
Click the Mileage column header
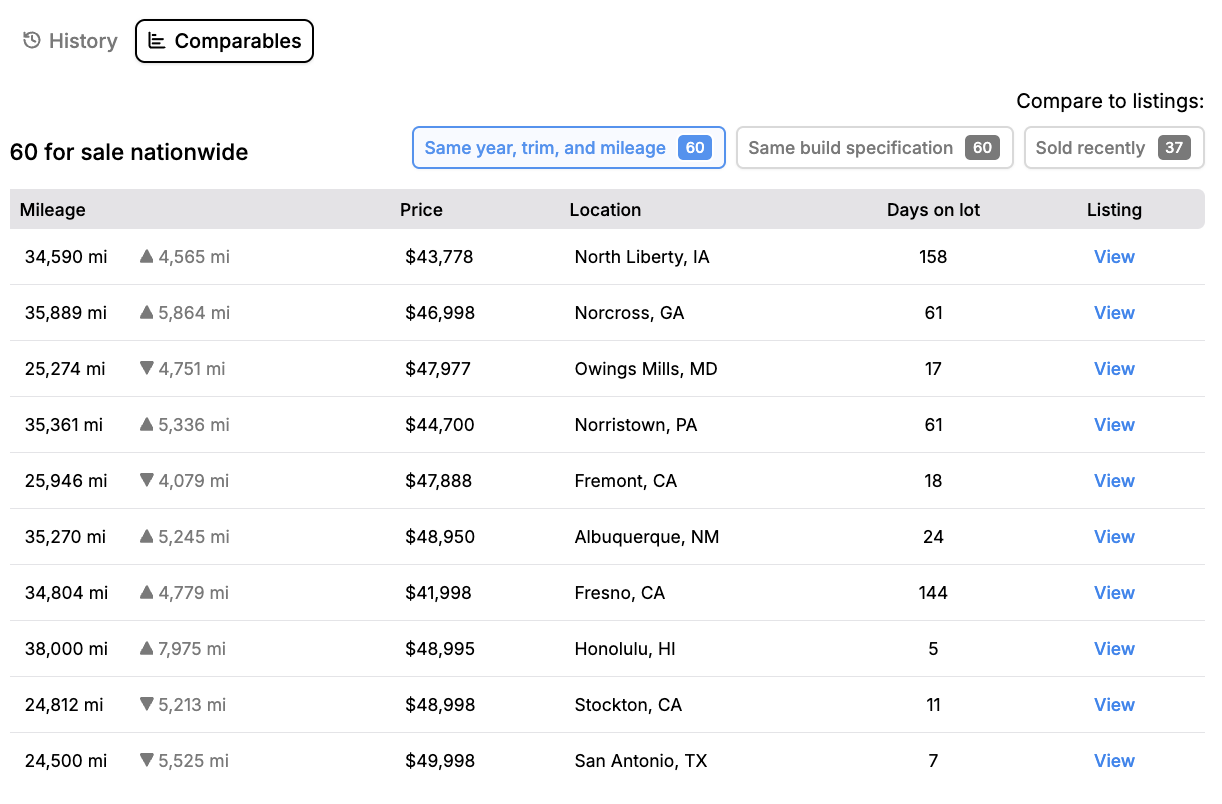[53, 210]
